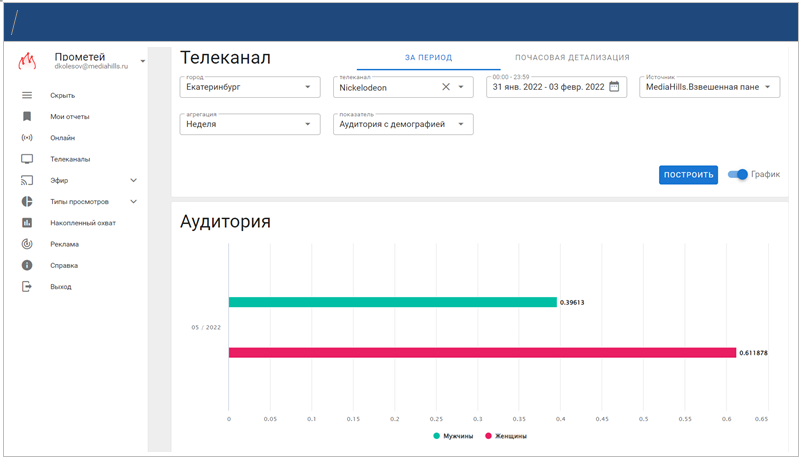Image resolution: width=799 pixels, height=459 pixels.
Task: Switch to За период tab
Action: click(428, 58)
